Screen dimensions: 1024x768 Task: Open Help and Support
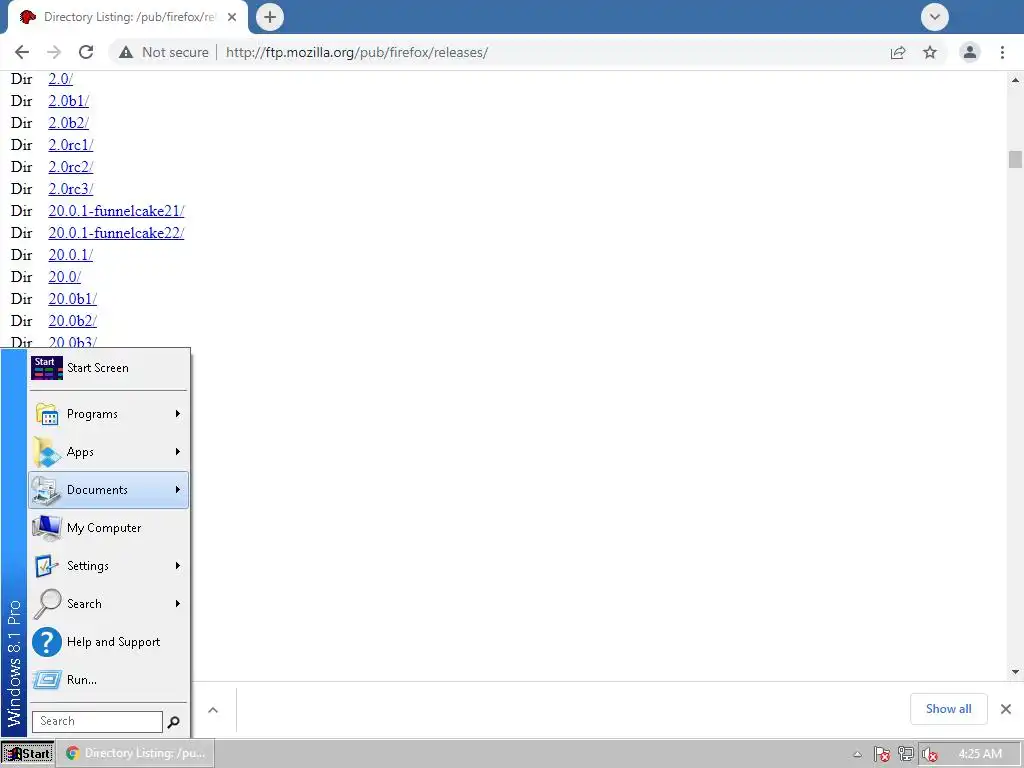(x=108, y=642)
